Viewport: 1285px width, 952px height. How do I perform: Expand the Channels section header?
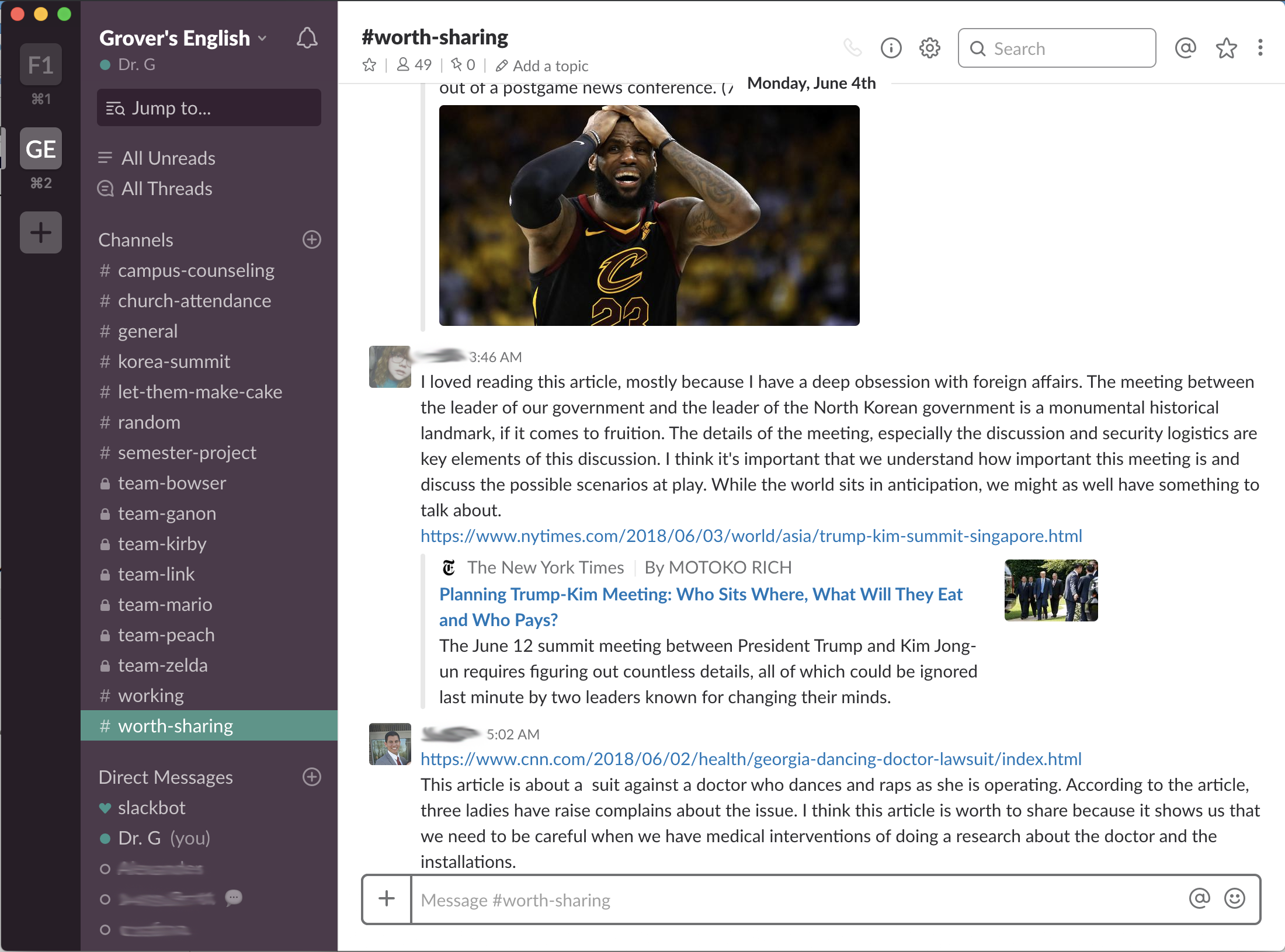(136, 240)
